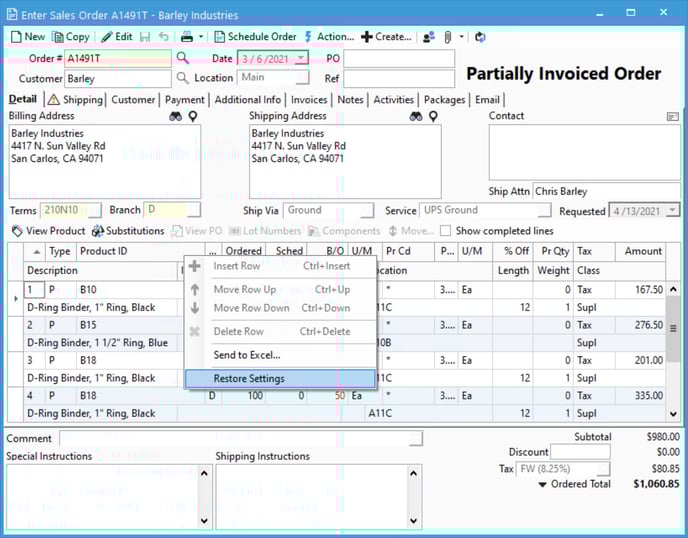Click the refresh icon in toolbar
Screen dimensions: 688x538
coord(480,37)
